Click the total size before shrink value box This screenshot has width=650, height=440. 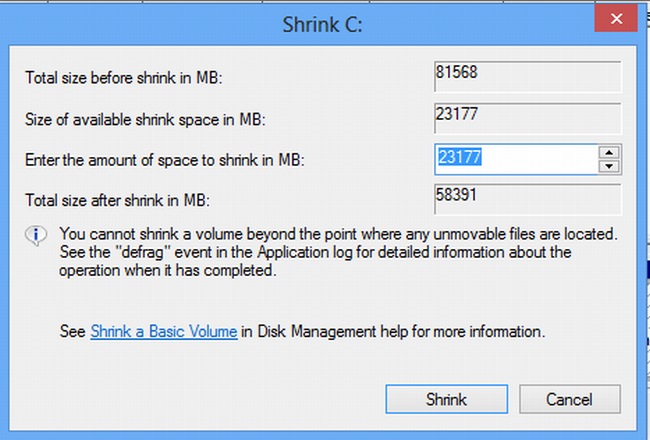pos(527,77)
